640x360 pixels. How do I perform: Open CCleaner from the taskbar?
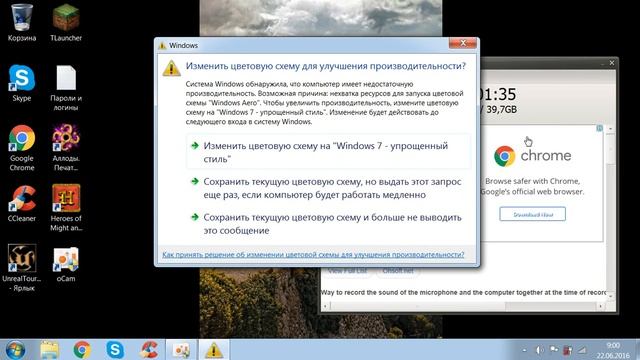tap(149, 350)
